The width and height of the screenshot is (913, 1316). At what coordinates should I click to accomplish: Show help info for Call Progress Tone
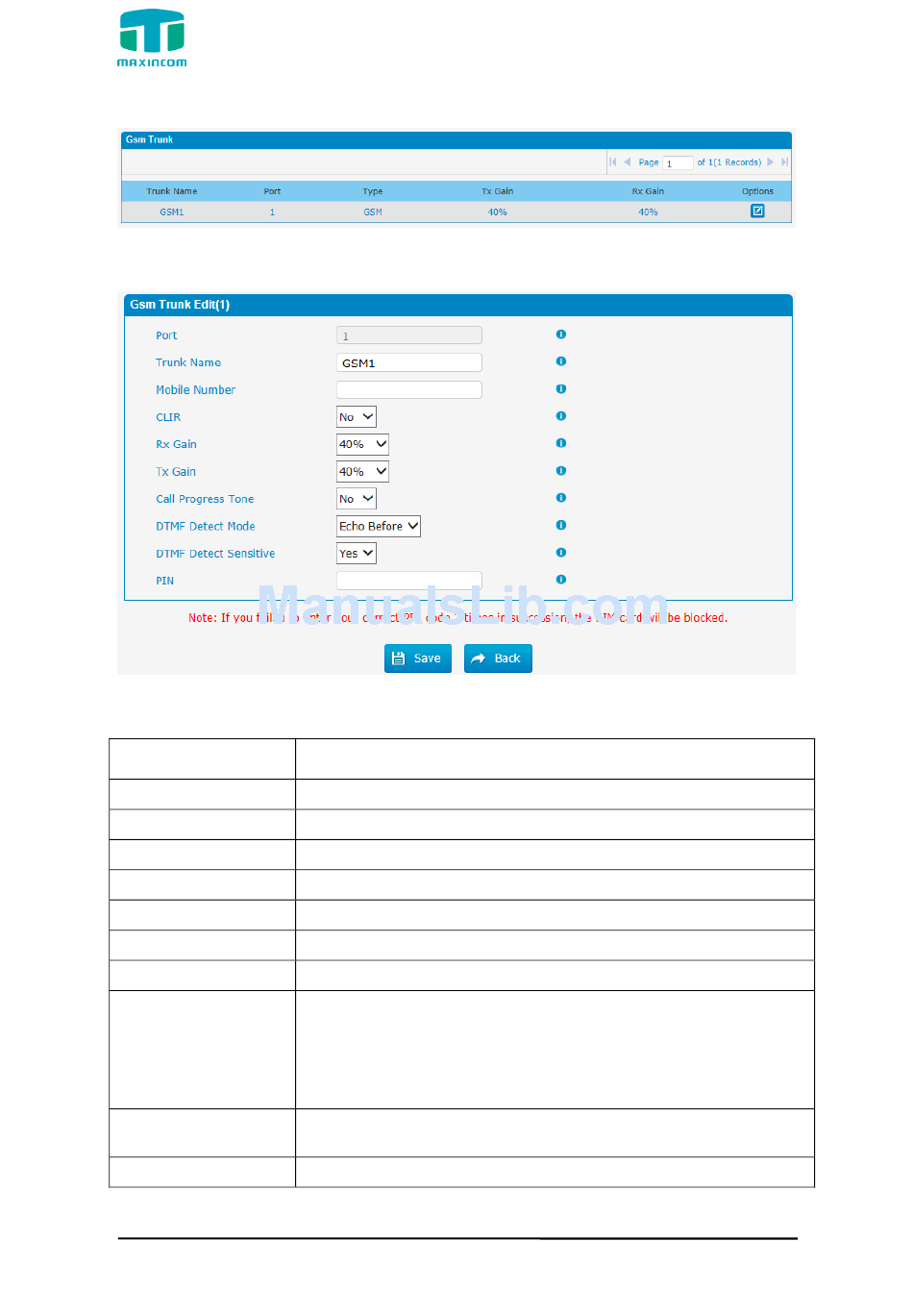(x=561, y=498)
